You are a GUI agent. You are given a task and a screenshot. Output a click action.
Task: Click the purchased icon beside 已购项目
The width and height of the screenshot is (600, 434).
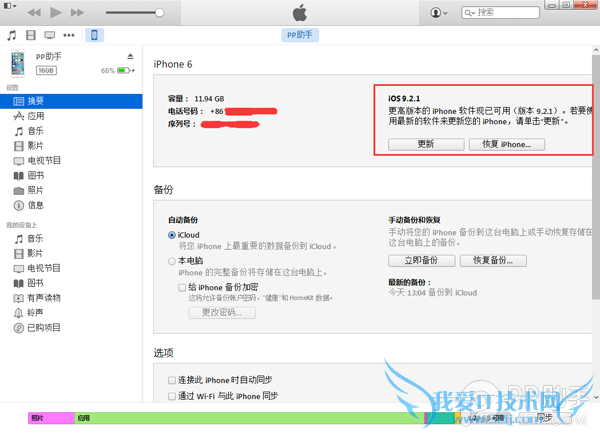(x=19, y=328)
